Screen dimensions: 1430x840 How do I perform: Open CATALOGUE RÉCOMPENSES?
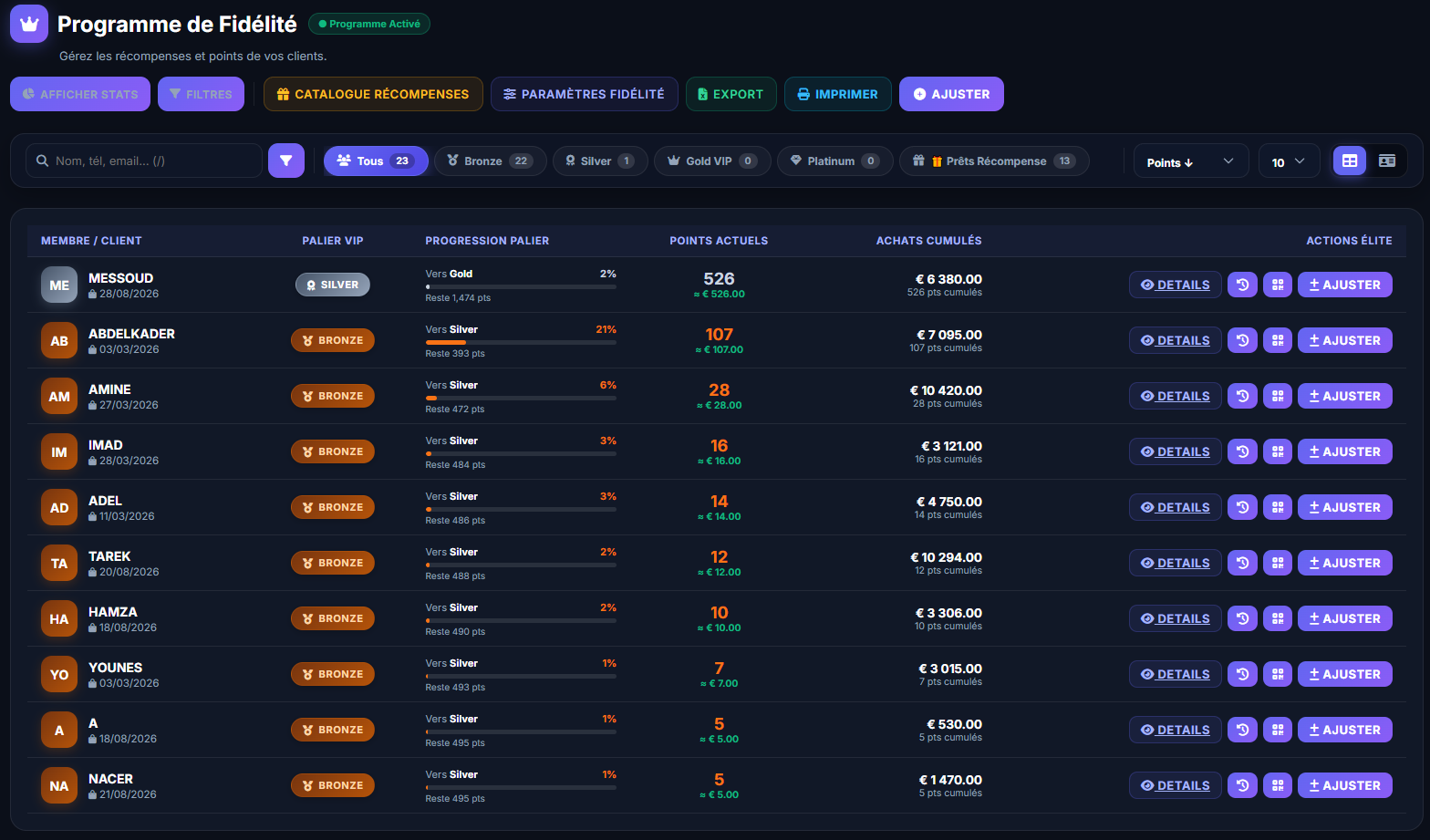[x=373, y=94]
